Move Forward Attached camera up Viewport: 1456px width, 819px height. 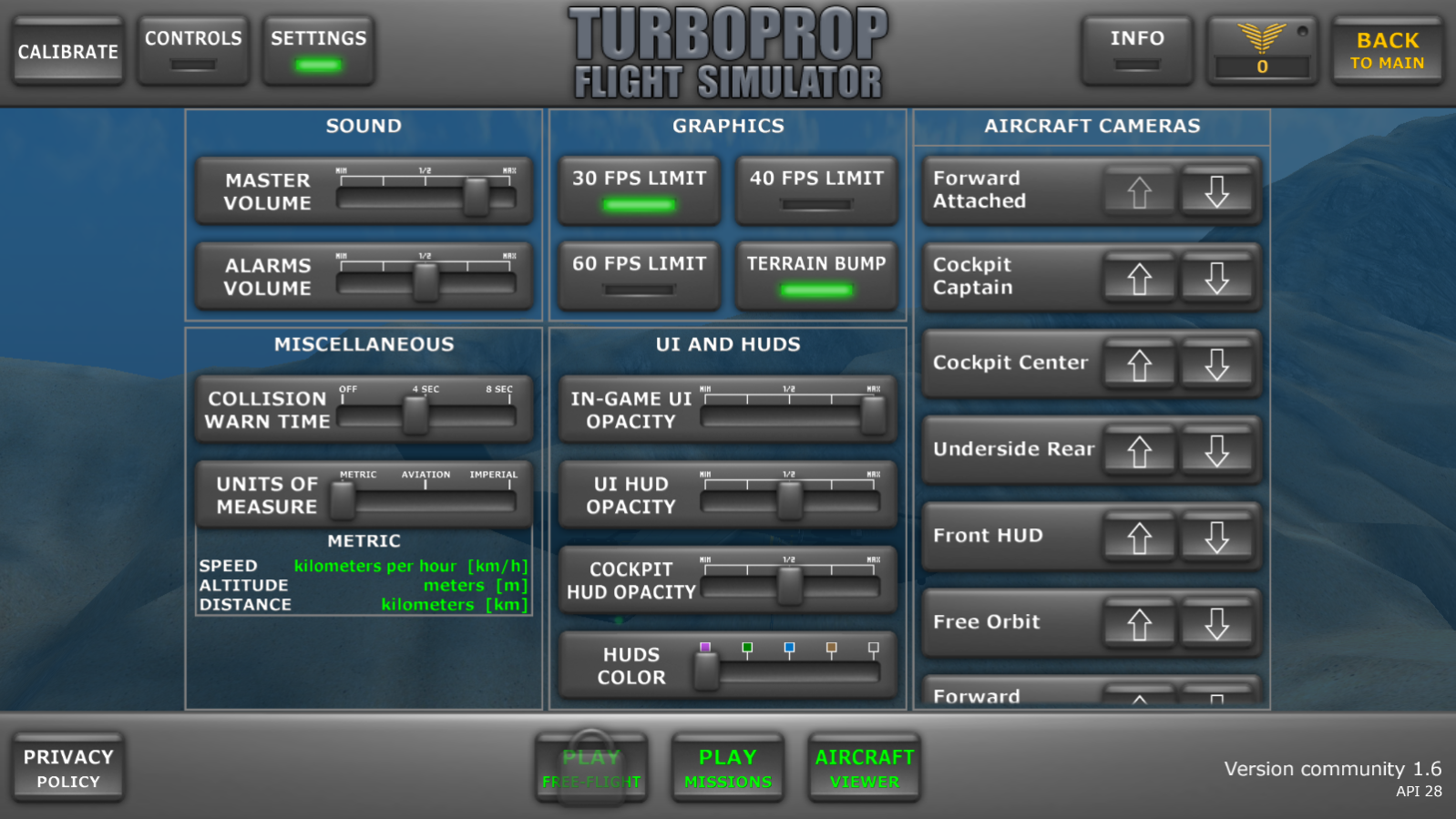[1139, 191]
